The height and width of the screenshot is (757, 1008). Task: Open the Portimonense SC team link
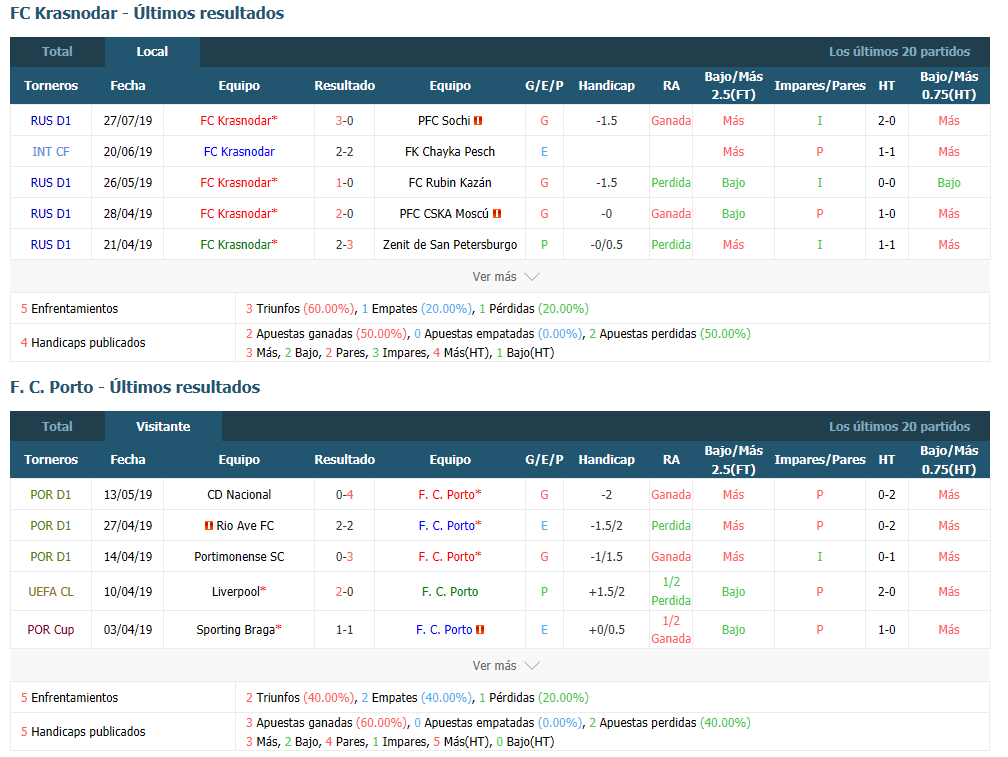(239, 557)
